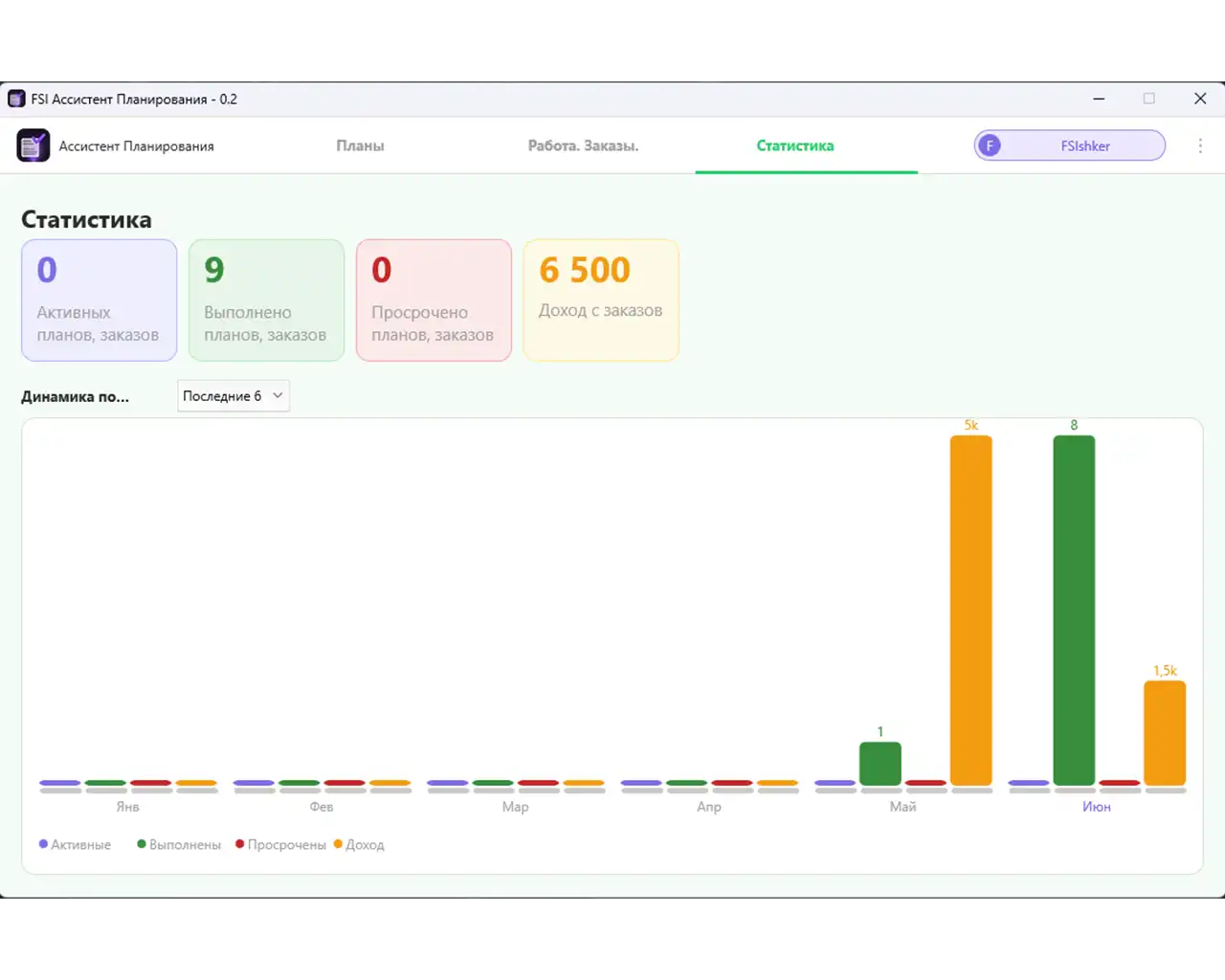
Task: Expand the Последние 6 period dropdown
Action: (234, 396)
